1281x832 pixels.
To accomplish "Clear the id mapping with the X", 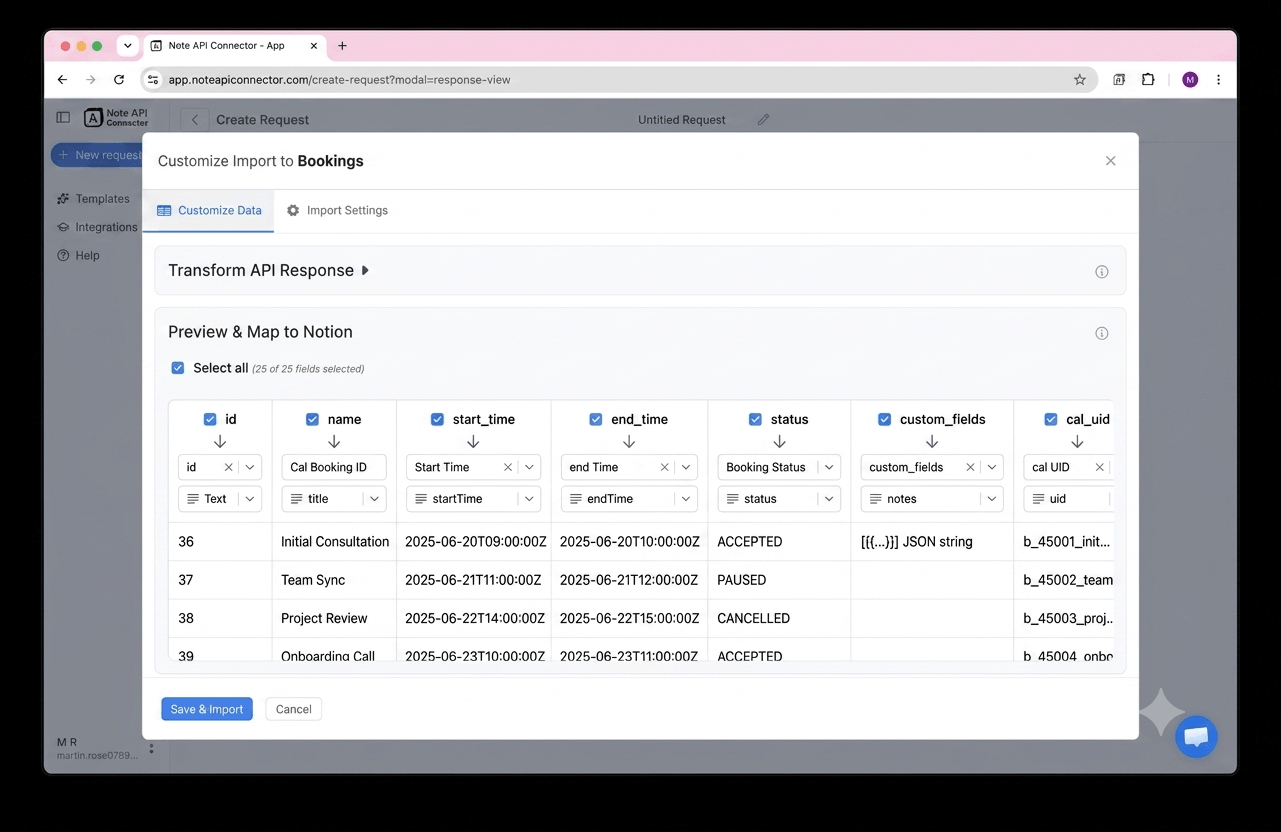I will pos(228,467).
